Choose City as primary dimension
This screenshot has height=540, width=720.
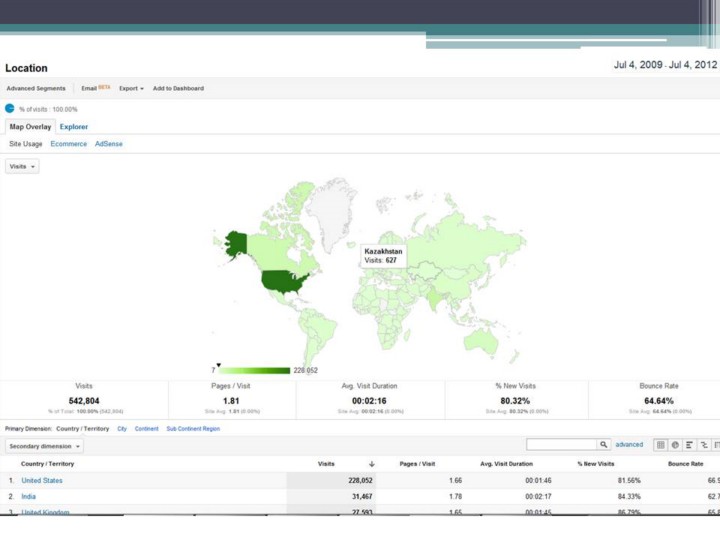[x=122, y=428]
